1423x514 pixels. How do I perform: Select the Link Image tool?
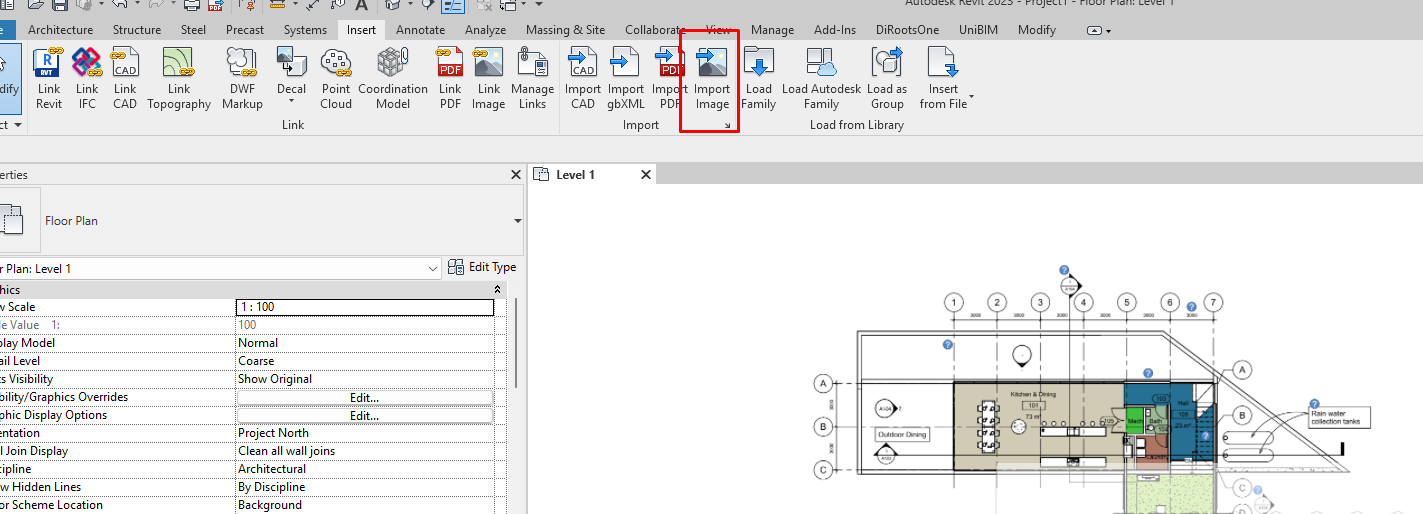[488, 78]
